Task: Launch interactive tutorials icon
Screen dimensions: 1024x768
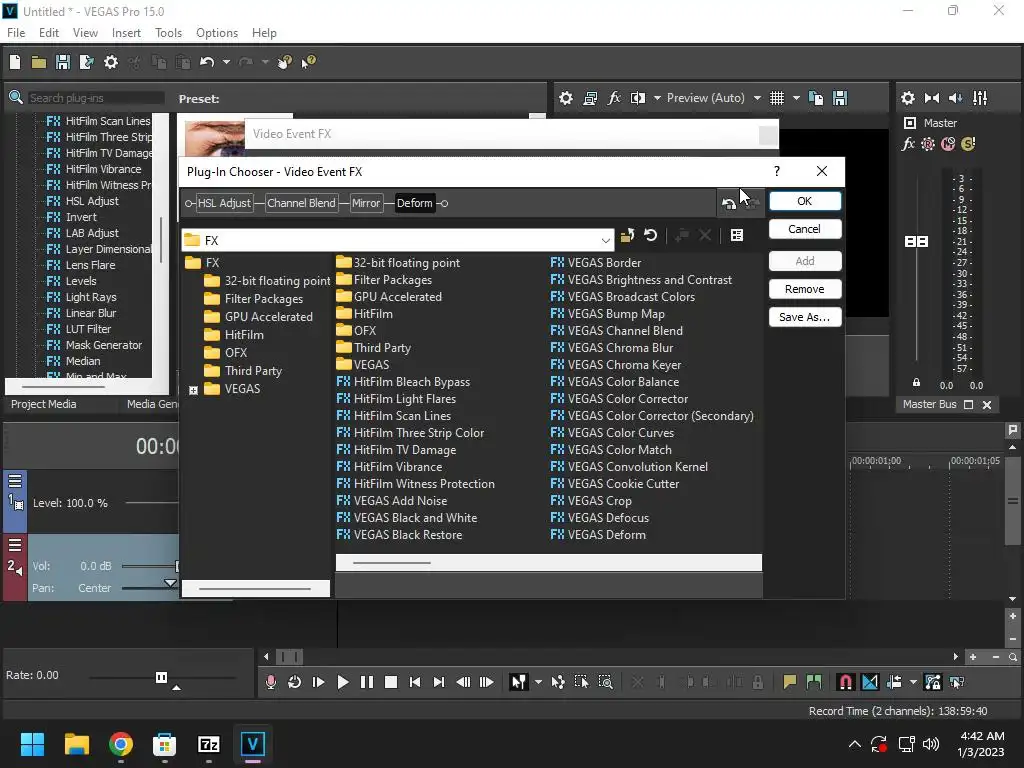Action: click(x=285, y=62)
